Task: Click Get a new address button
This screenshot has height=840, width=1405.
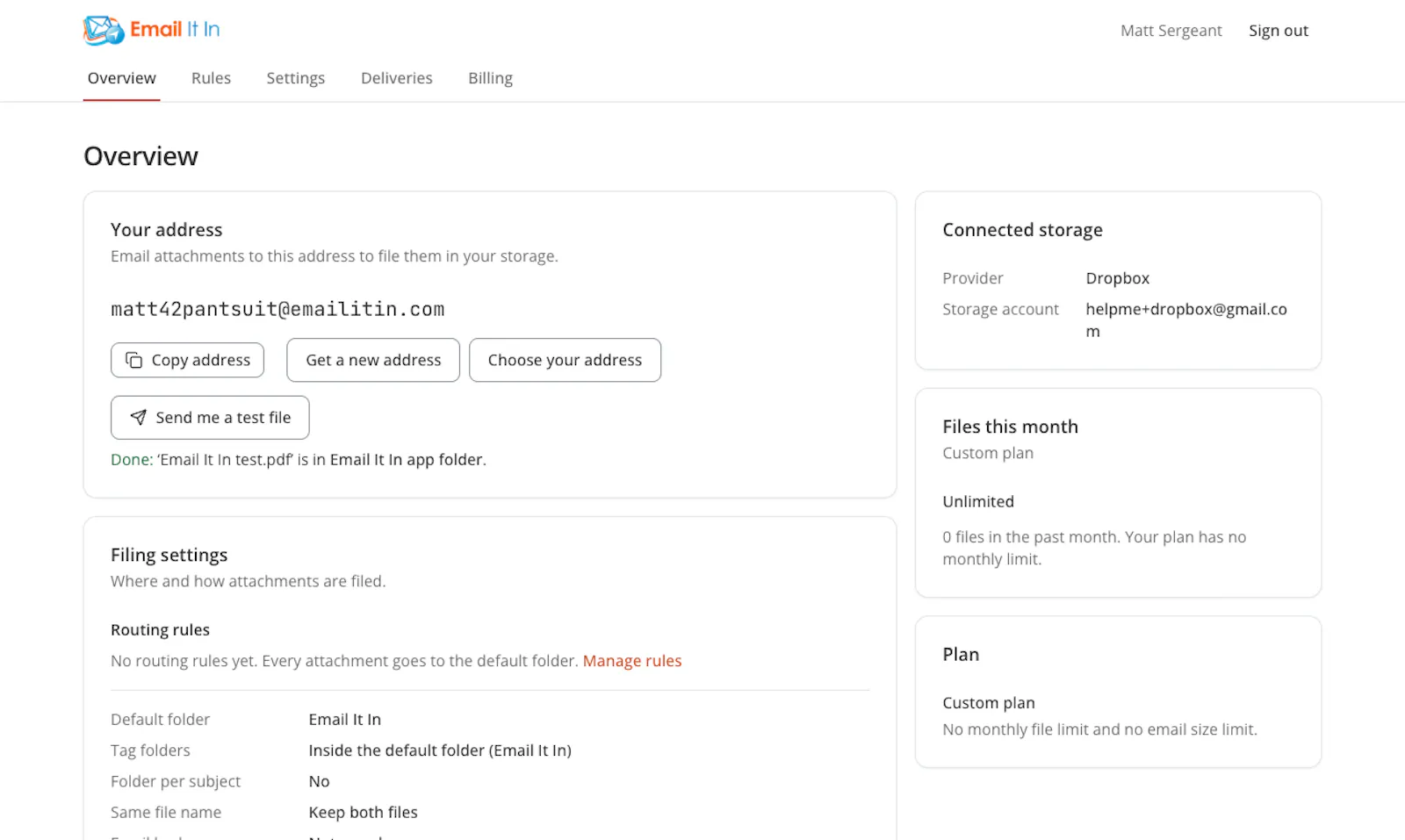Action: click(x=373, y=360)
